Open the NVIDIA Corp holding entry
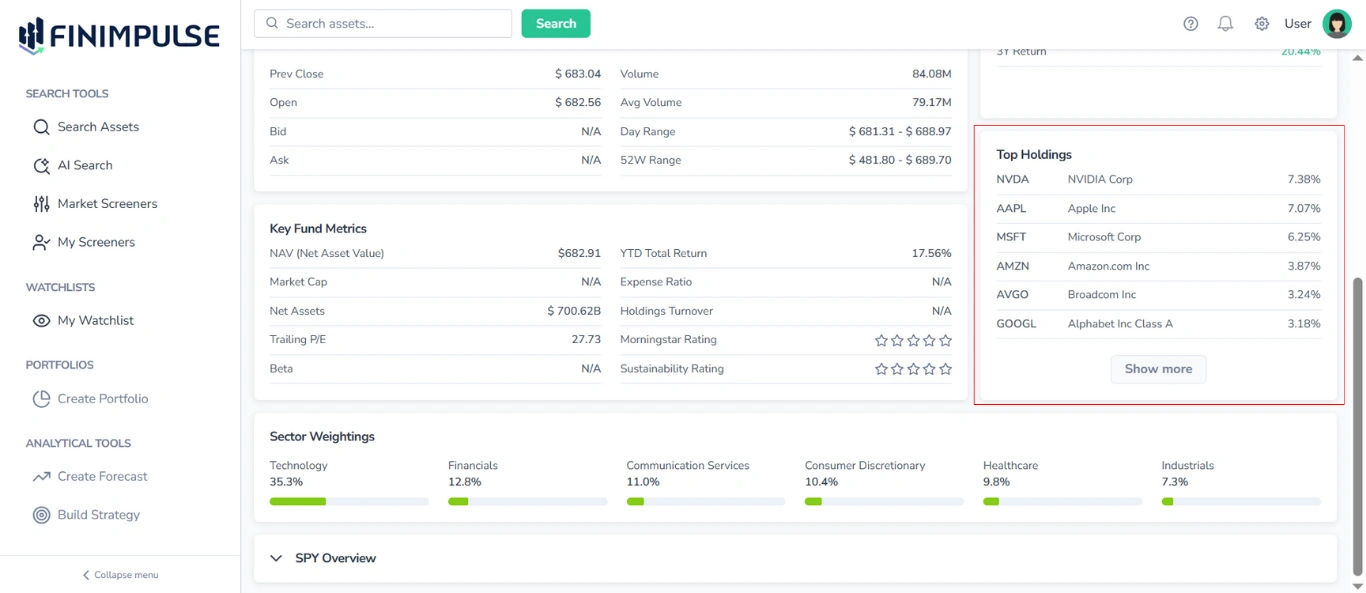The image size is (1366, 593). 1101,179
